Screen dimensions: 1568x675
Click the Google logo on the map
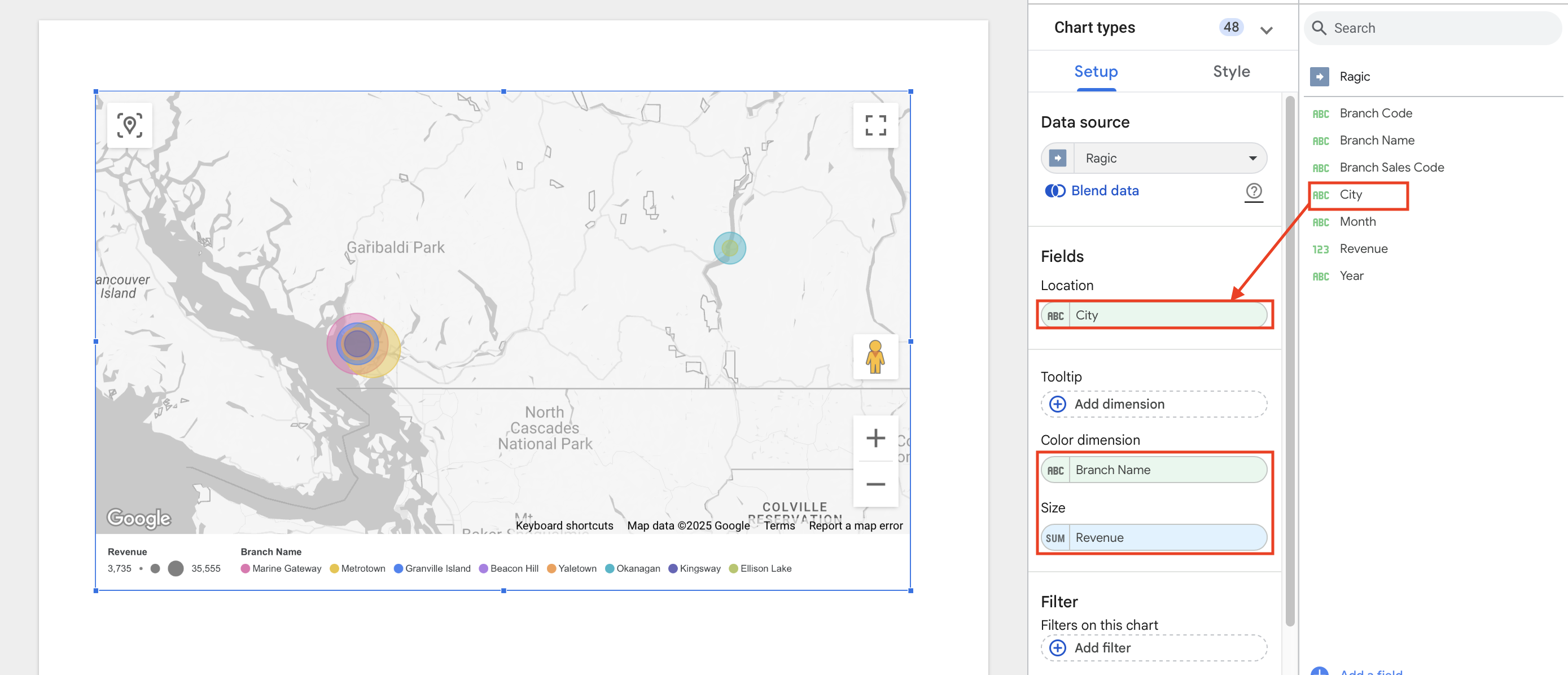(x=139, y=518)
